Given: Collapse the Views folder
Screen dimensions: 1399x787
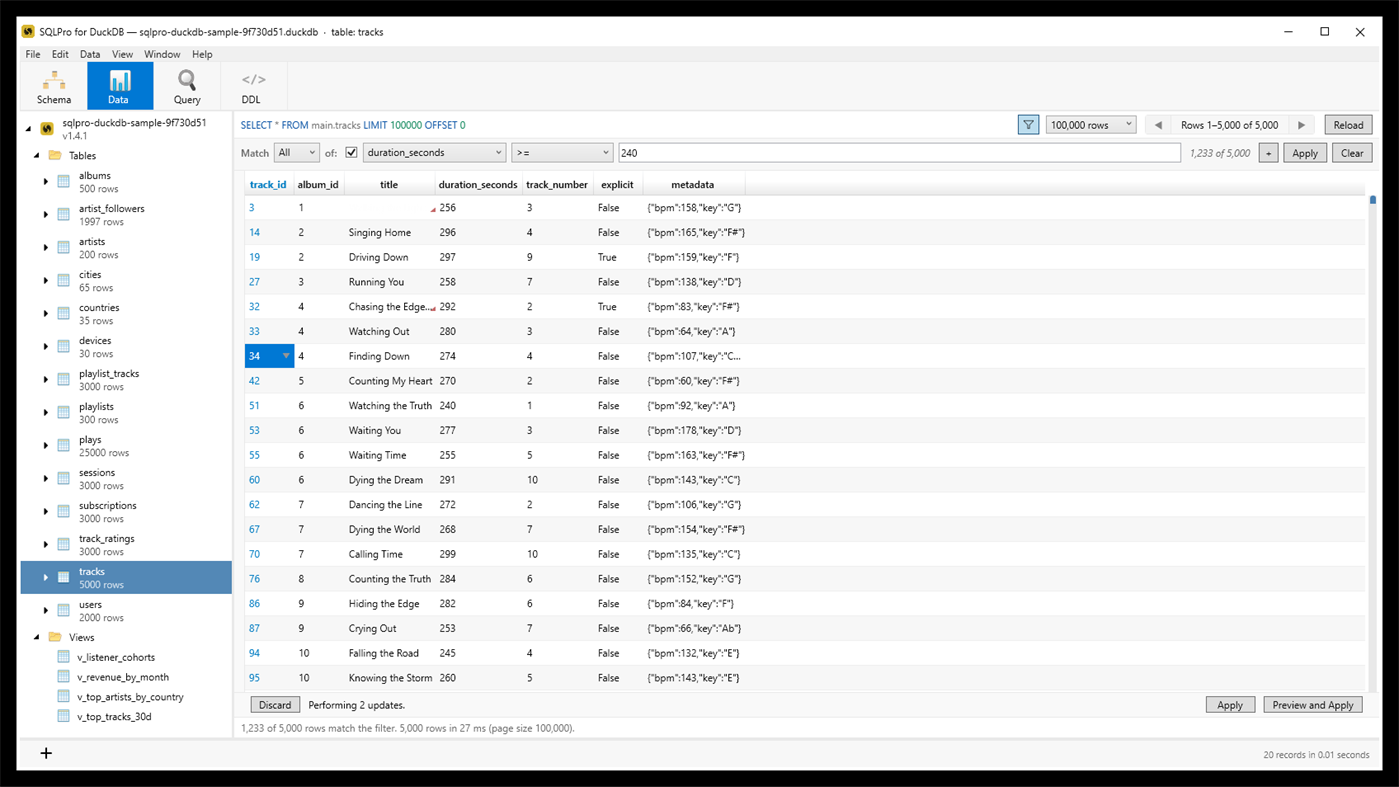Looking at the screenshot, I should point(37,637).
